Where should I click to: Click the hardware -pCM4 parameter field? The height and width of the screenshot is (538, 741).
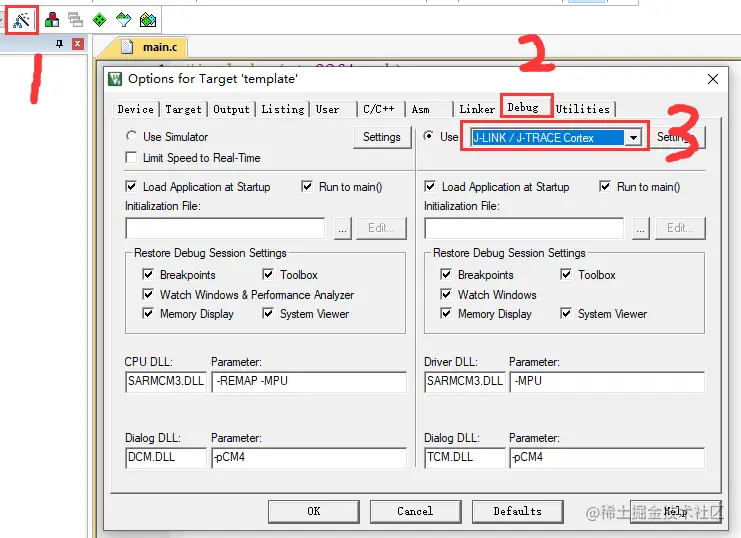pos(607,458)
